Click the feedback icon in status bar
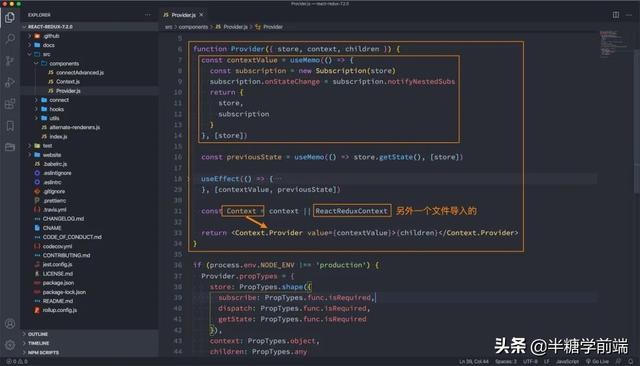Viewport: 640px width, 366px height. [619, 362]
